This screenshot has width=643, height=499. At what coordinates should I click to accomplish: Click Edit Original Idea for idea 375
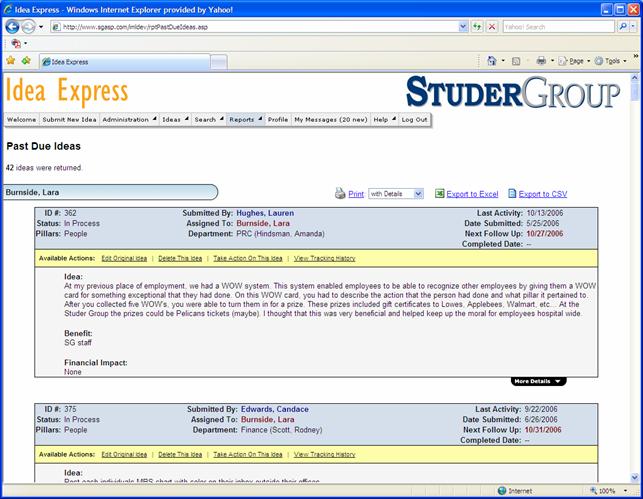pyautogui.click(x=124, y=454)
